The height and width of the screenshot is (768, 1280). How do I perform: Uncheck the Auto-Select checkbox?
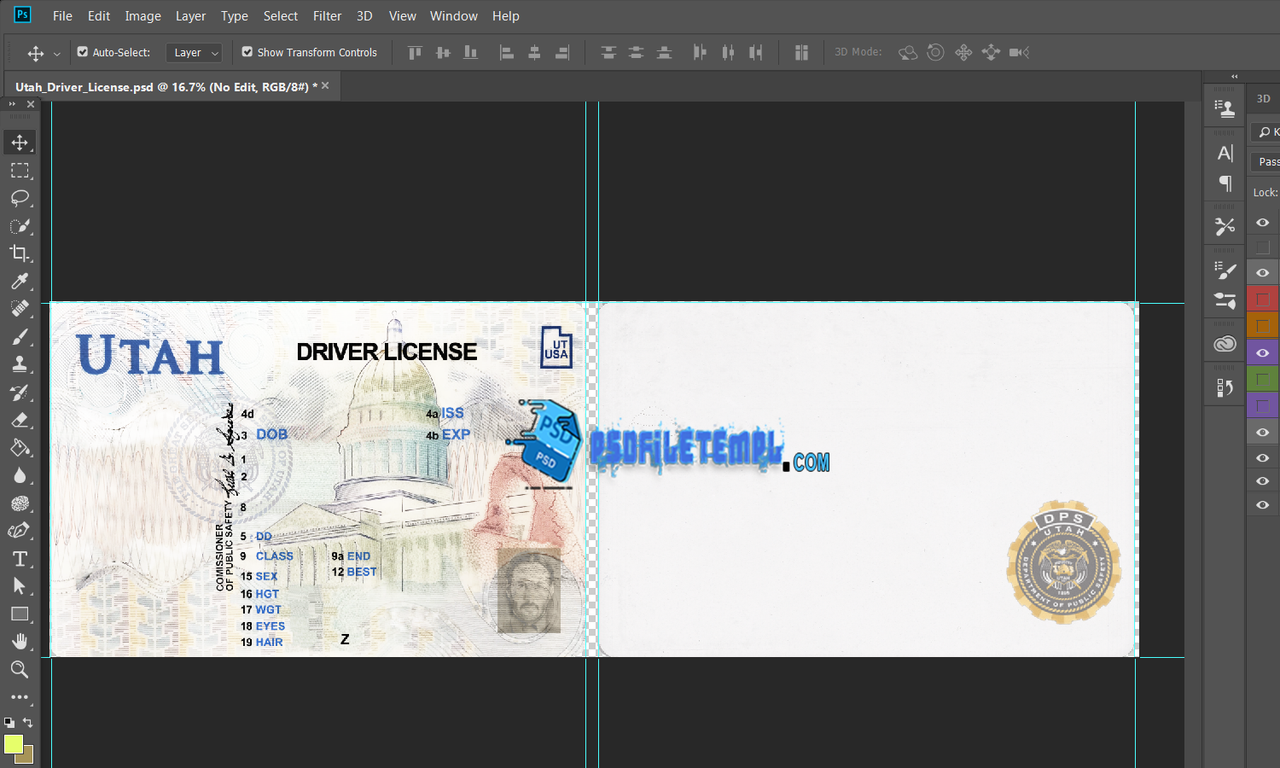pos(83,52)
